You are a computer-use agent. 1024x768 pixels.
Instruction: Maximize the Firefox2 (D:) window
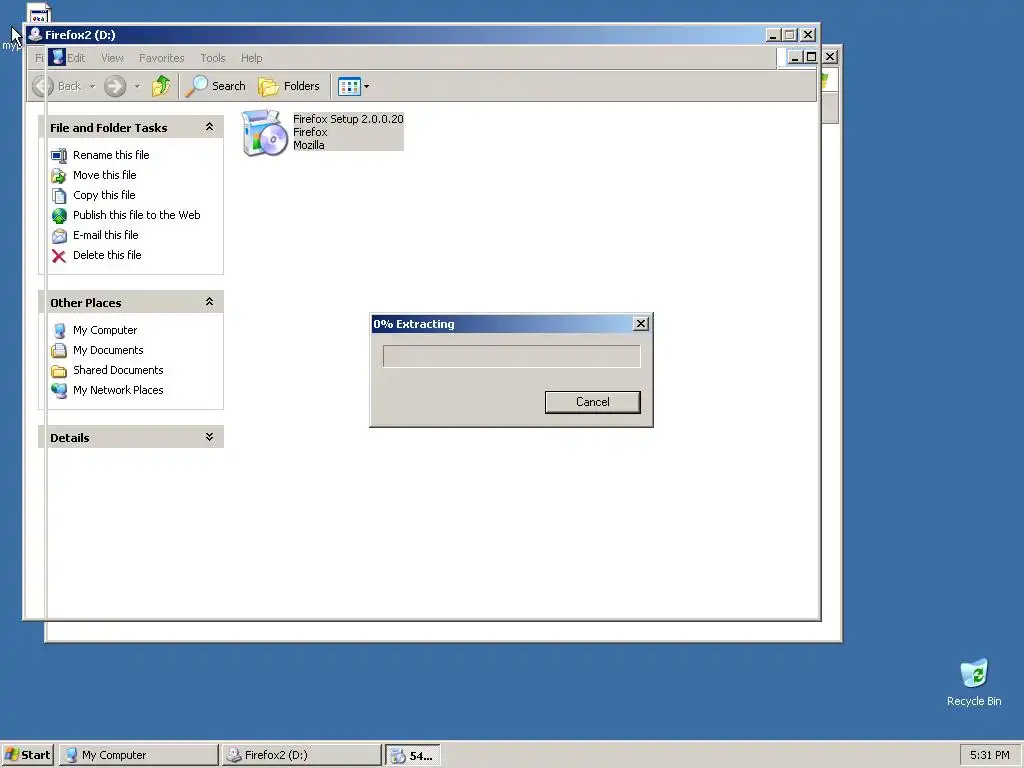click(790, 35)
